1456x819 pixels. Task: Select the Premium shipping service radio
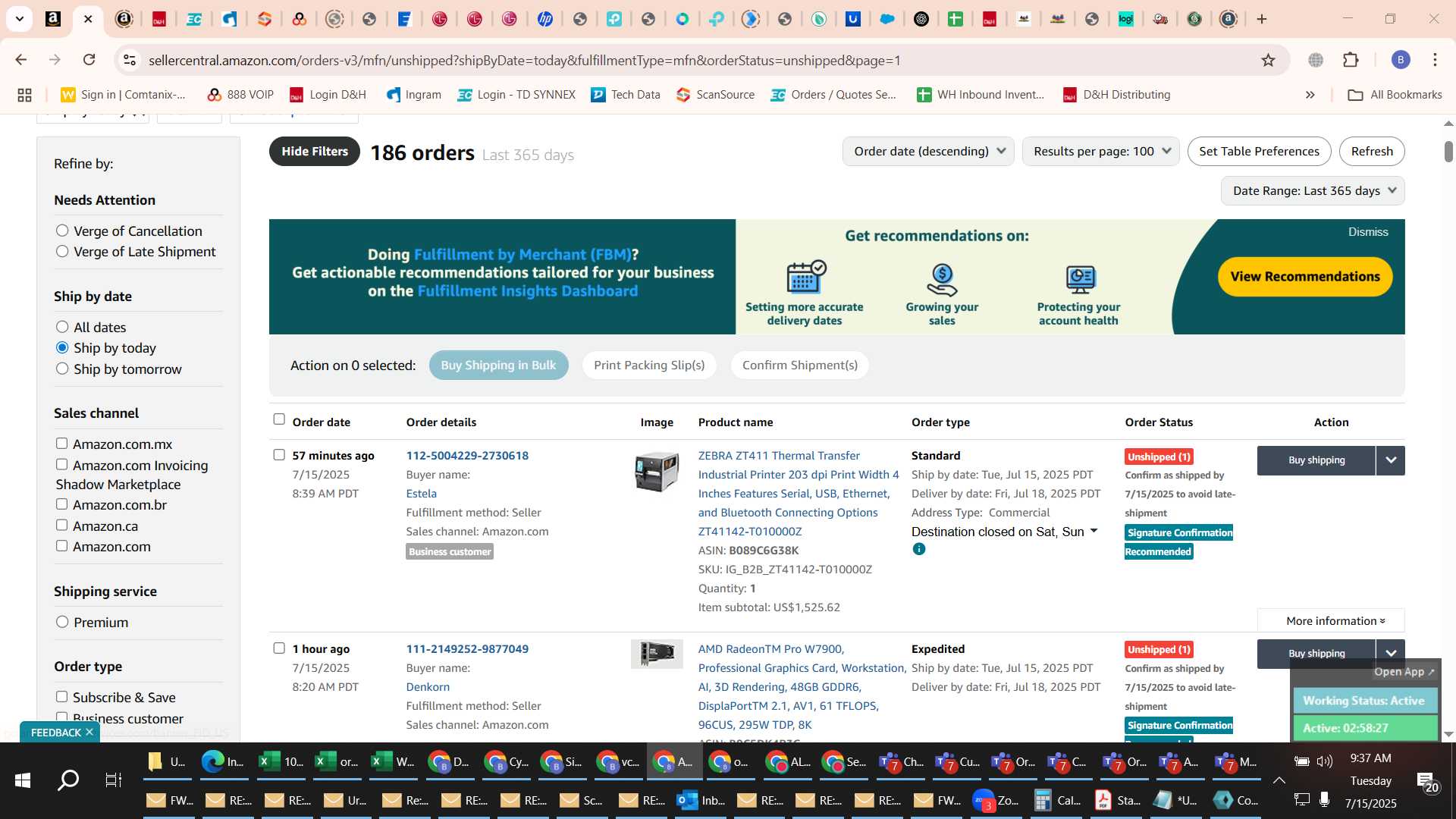tap(62, 622)
